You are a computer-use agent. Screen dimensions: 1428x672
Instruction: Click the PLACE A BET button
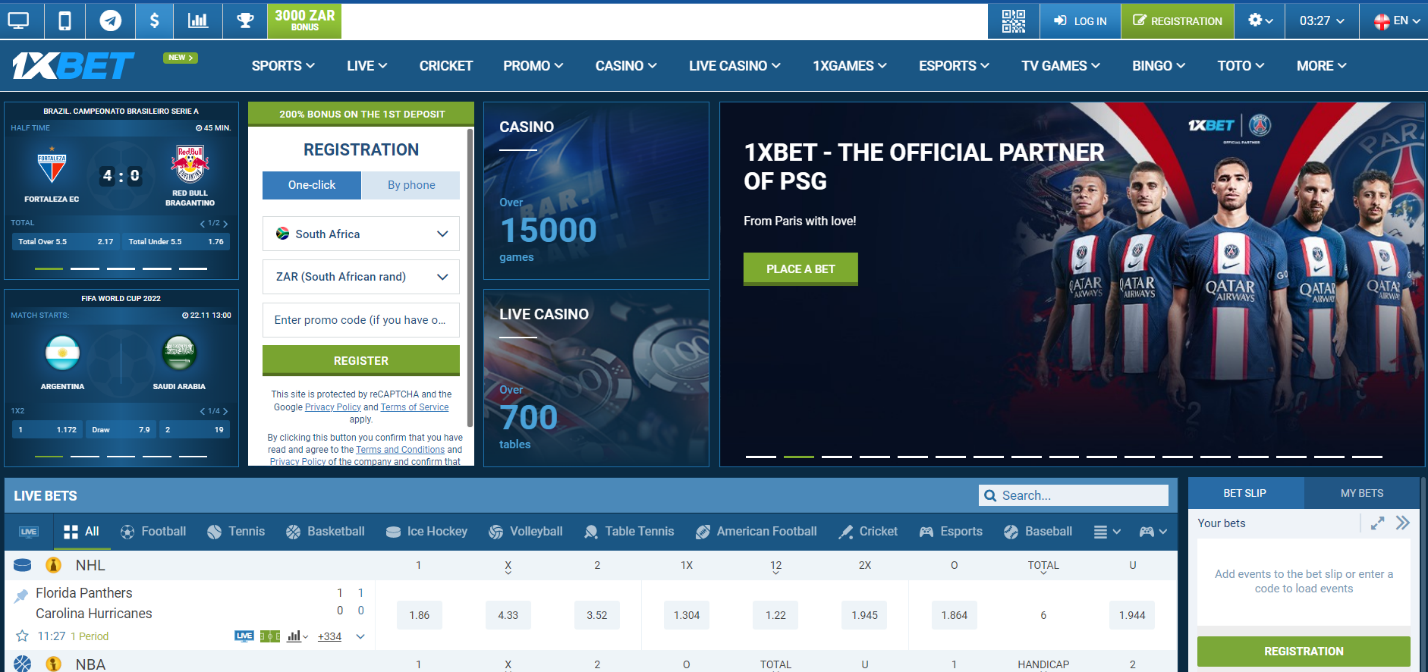800,269
